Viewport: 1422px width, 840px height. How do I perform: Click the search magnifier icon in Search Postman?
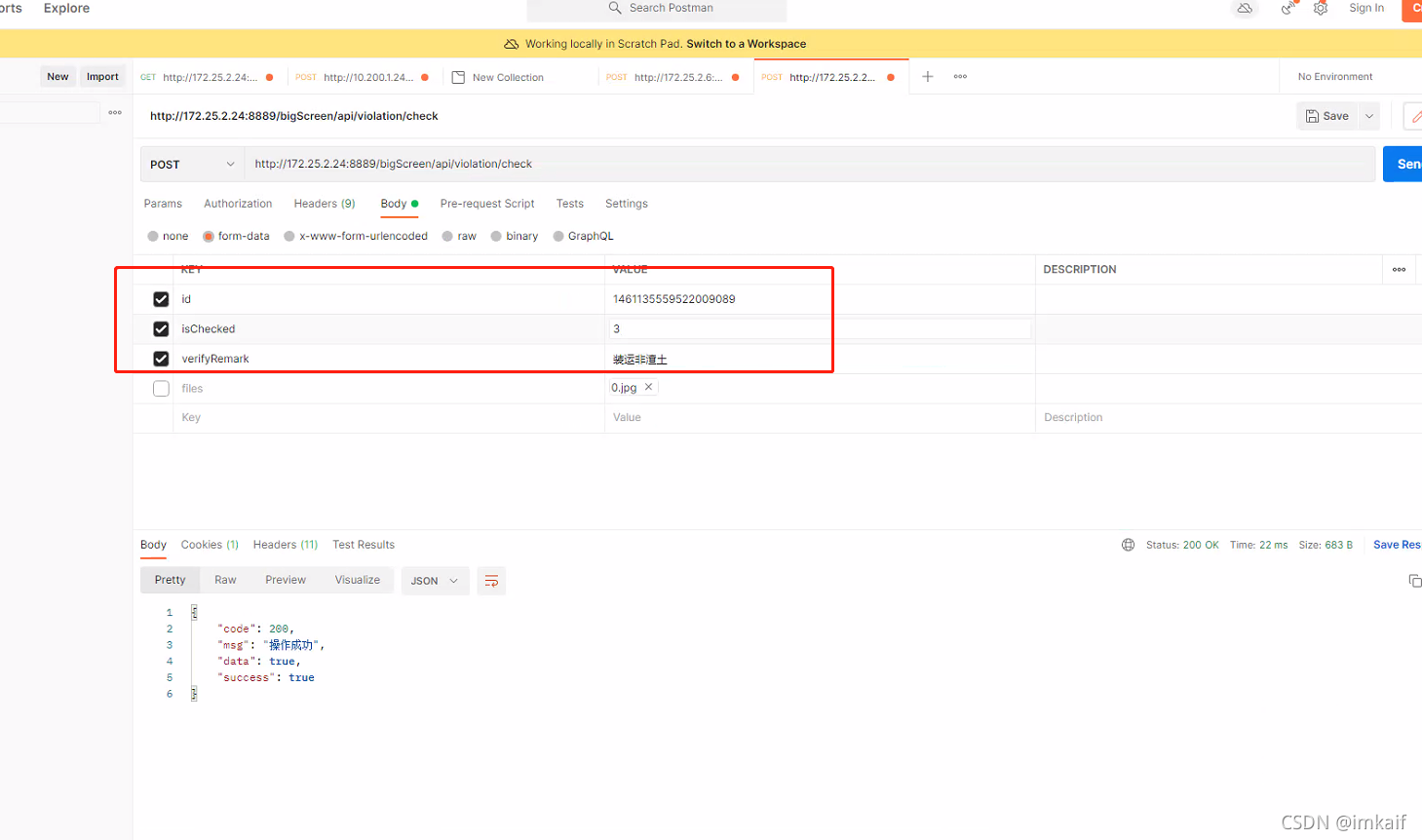point(614,8)
